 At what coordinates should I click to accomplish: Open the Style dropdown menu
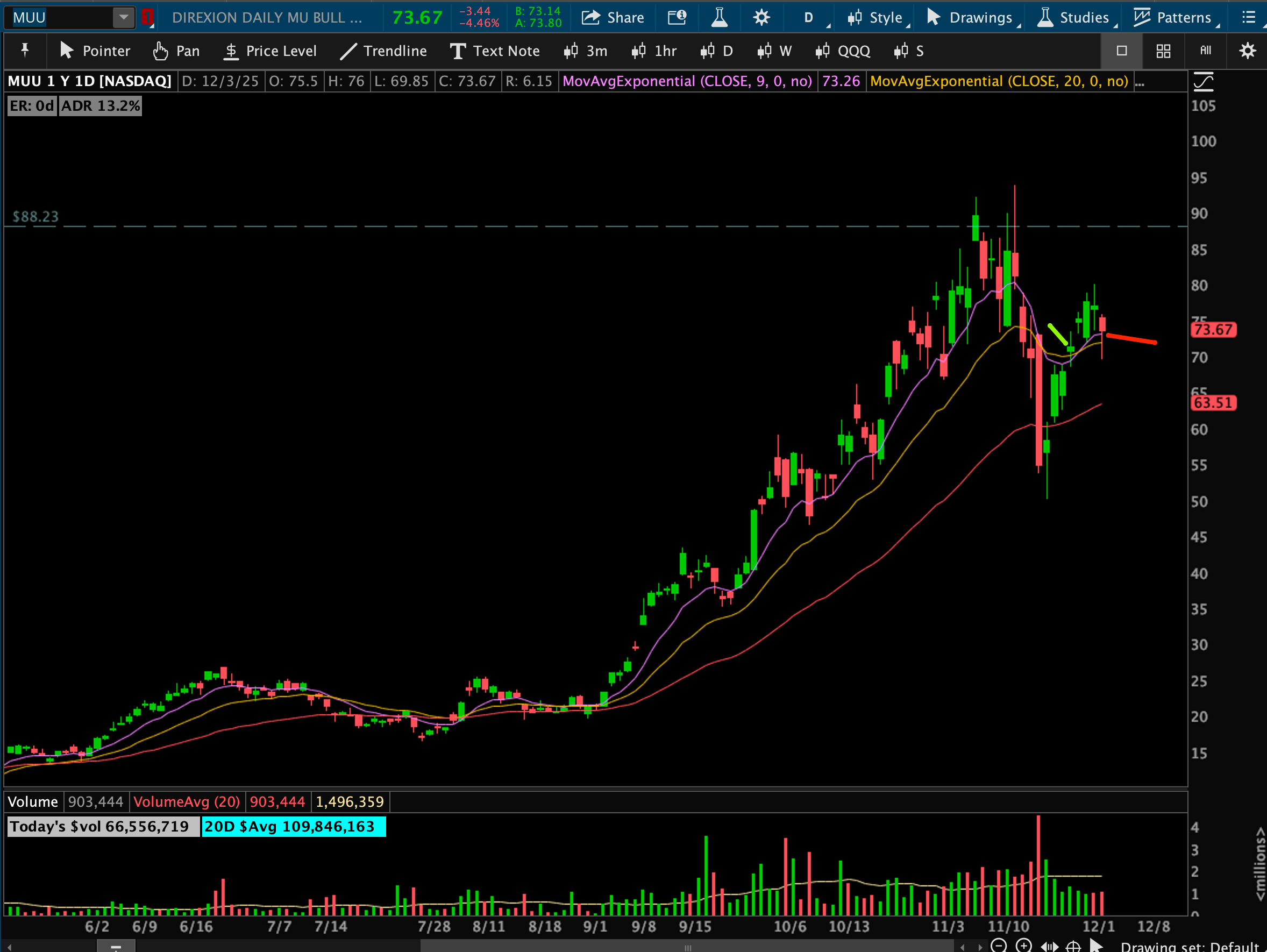(877, 18)
